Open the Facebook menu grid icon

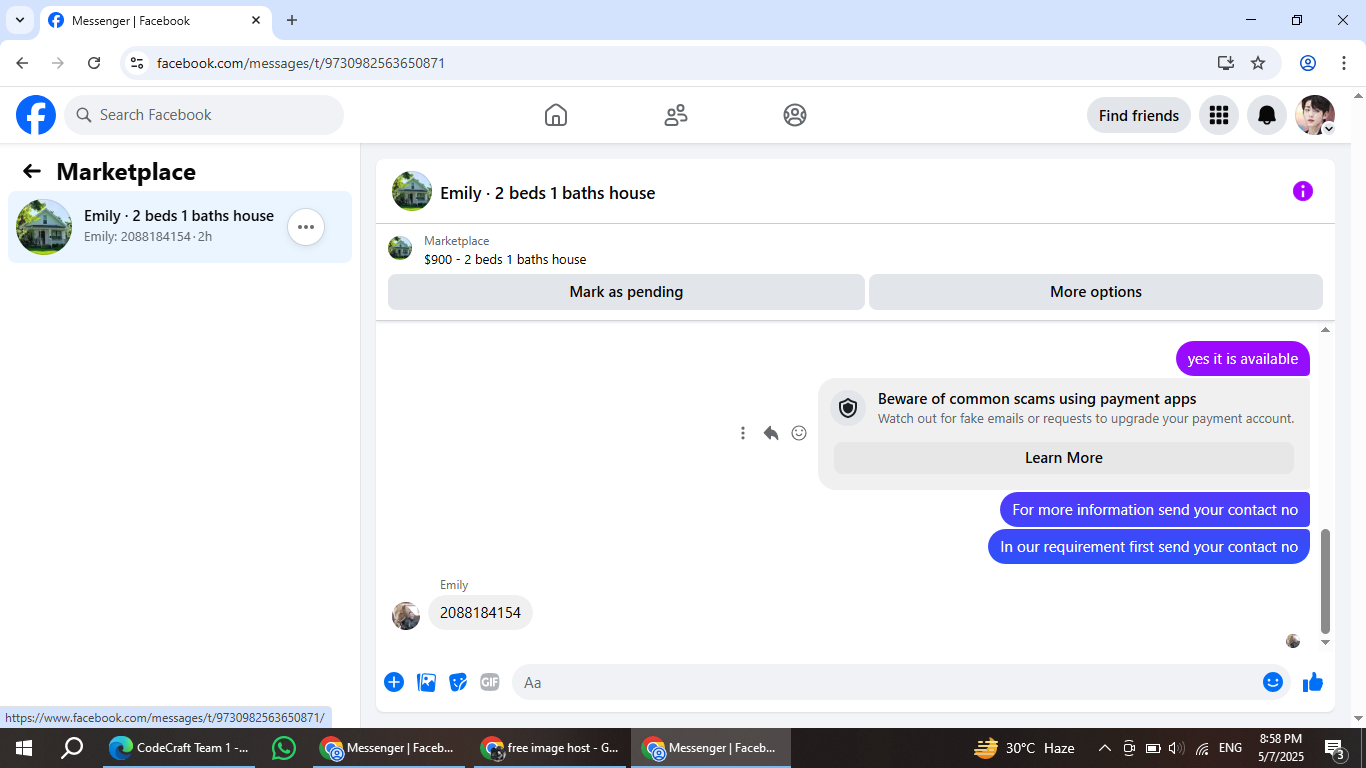coord(1218,115)
